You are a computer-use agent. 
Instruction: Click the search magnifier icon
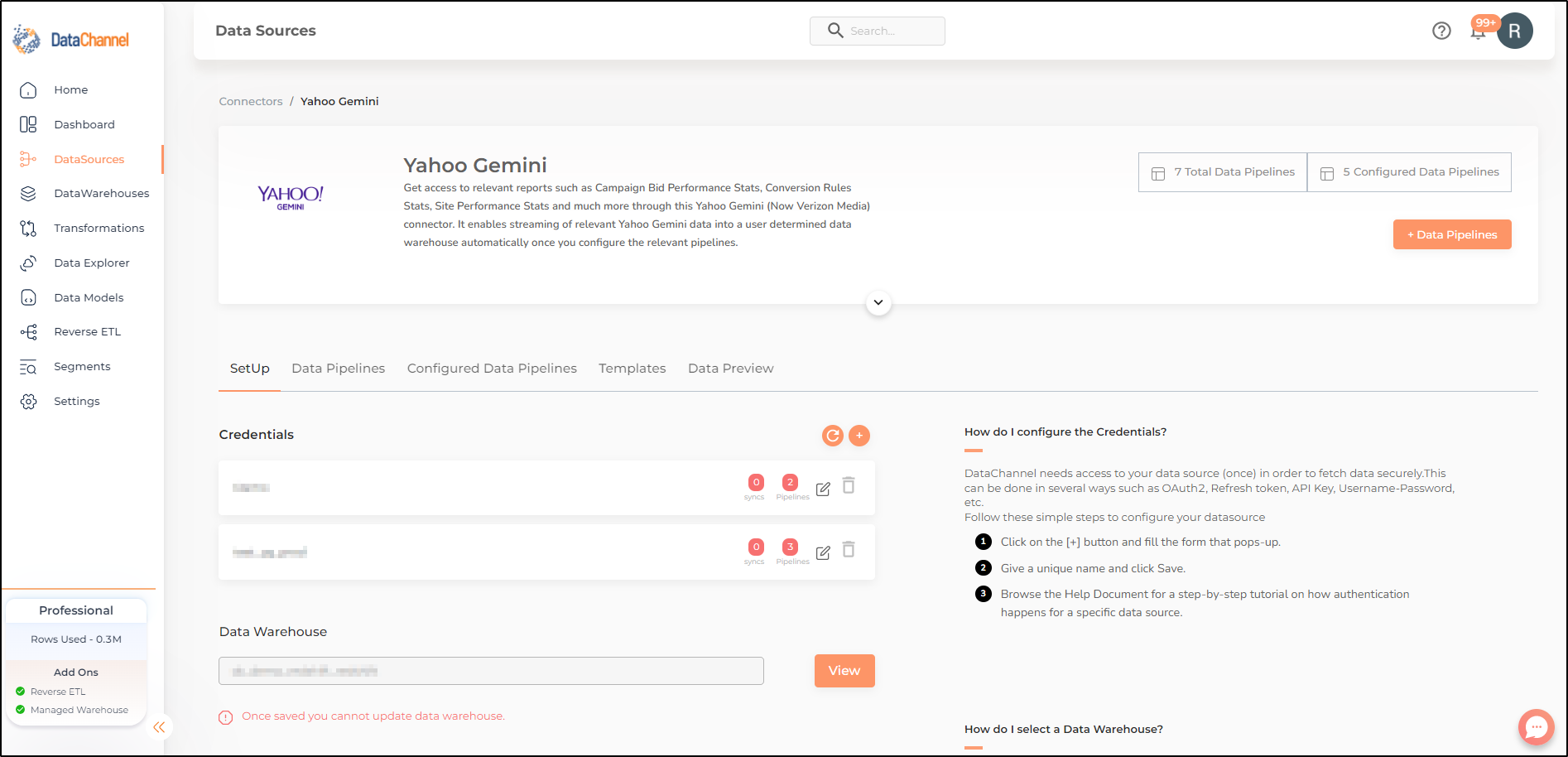pyautogui.click(x=835, y=31)
